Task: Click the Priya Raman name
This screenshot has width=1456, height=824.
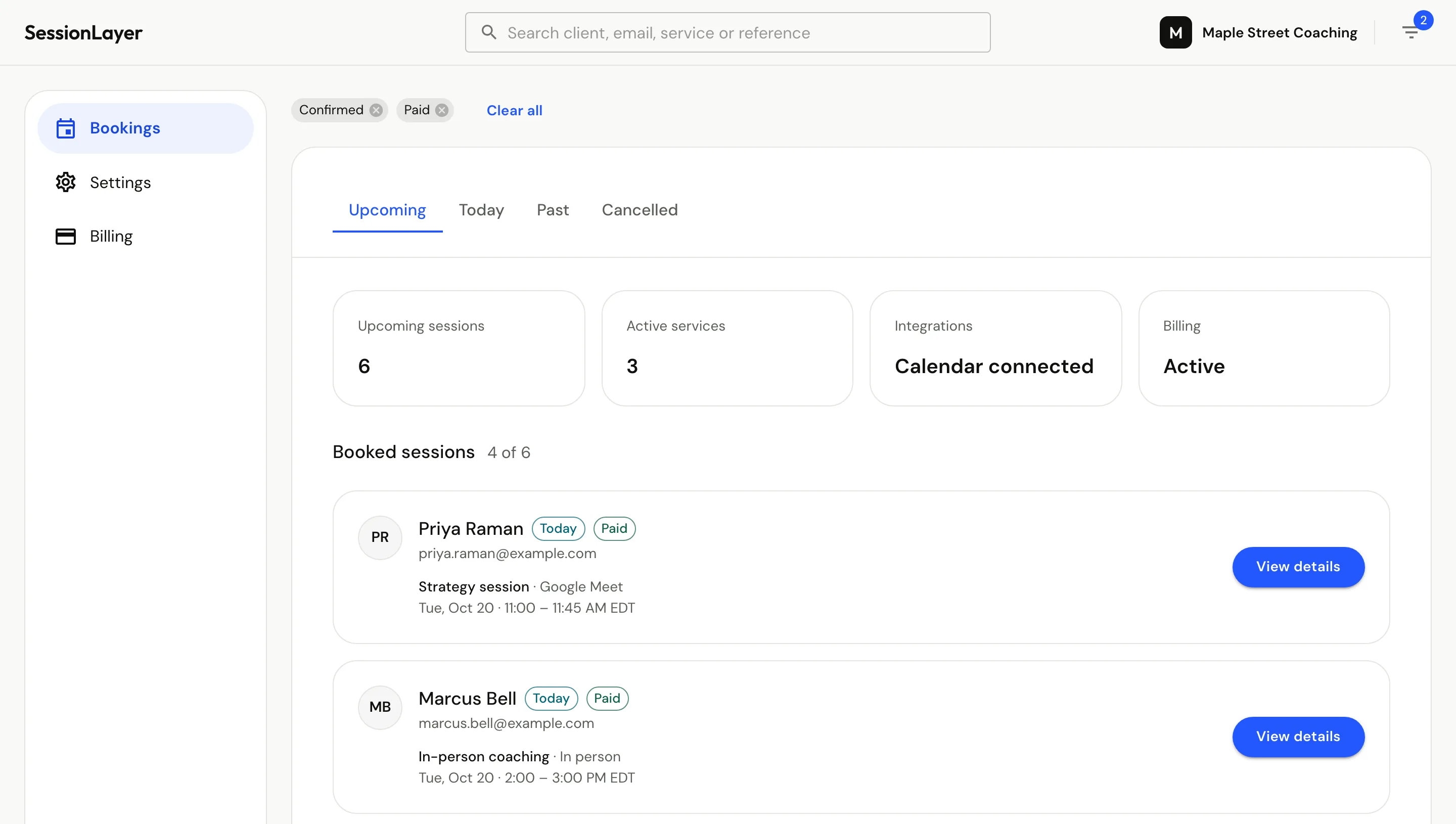Action: point(471,529)
